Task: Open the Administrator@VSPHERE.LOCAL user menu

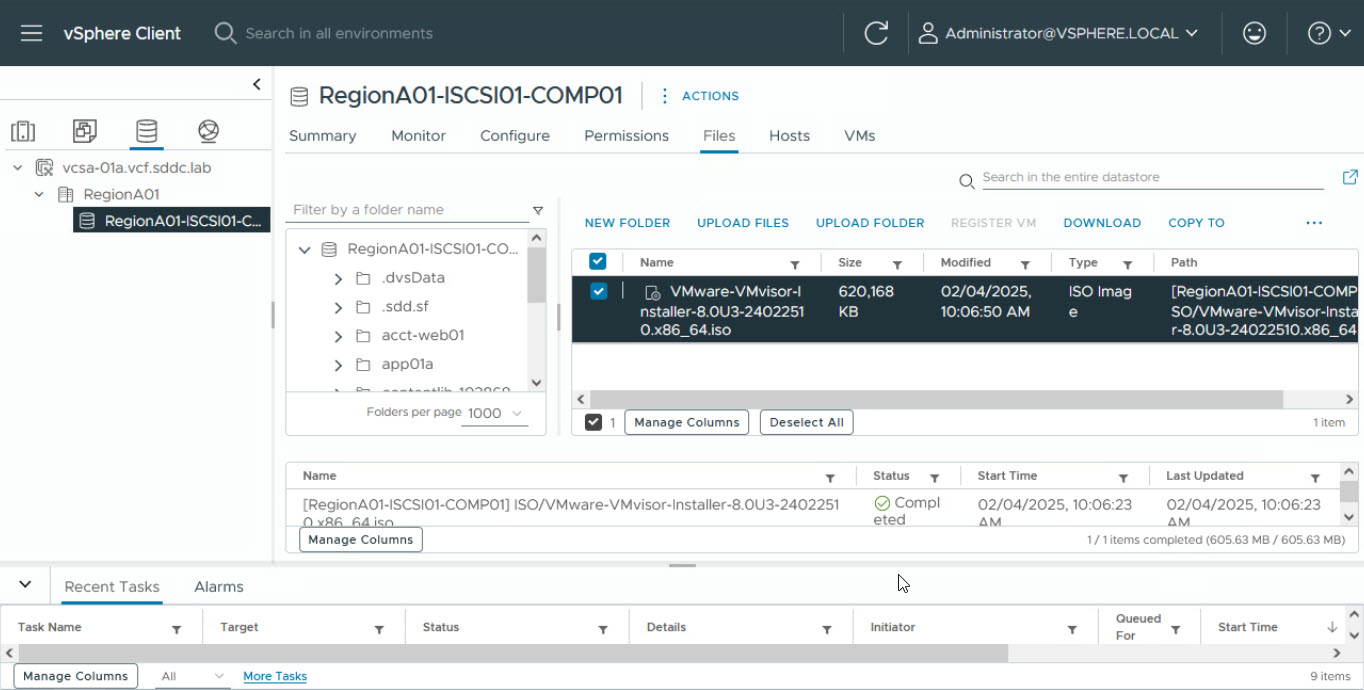Action: [1058, 33]
